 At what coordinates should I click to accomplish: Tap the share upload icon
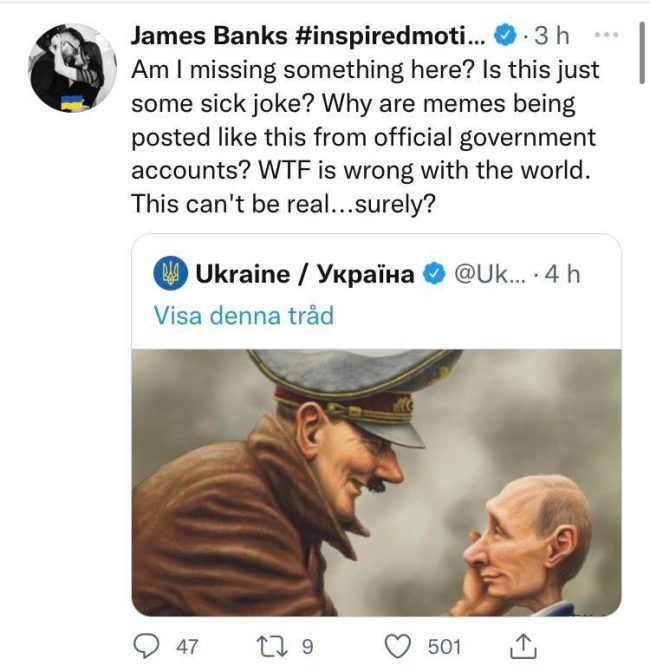(x=523, y=646)
